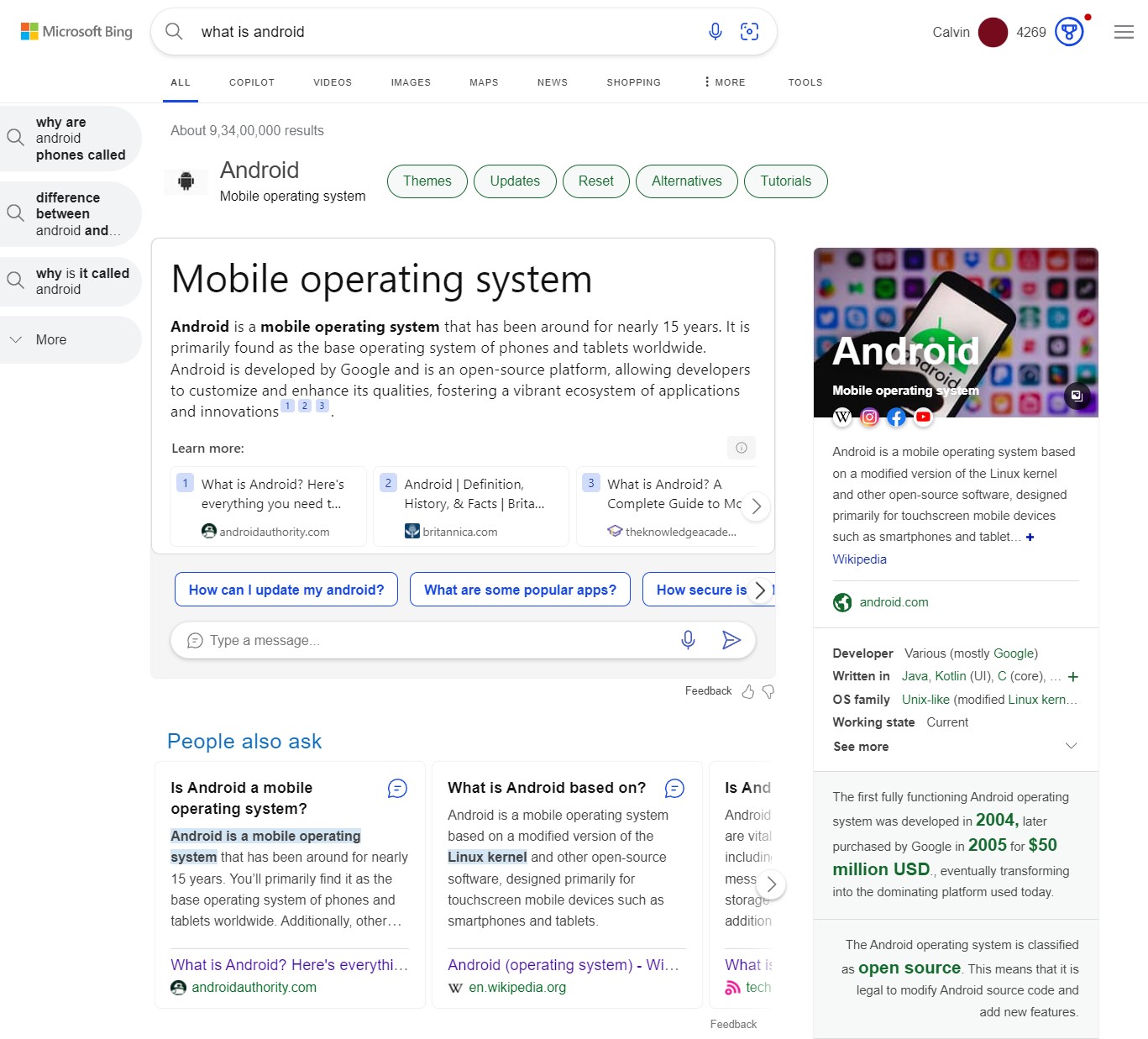Click the thumbs up feedback icon
The height and width of the screenshot is (1039, 1148).
pos(747,691)
